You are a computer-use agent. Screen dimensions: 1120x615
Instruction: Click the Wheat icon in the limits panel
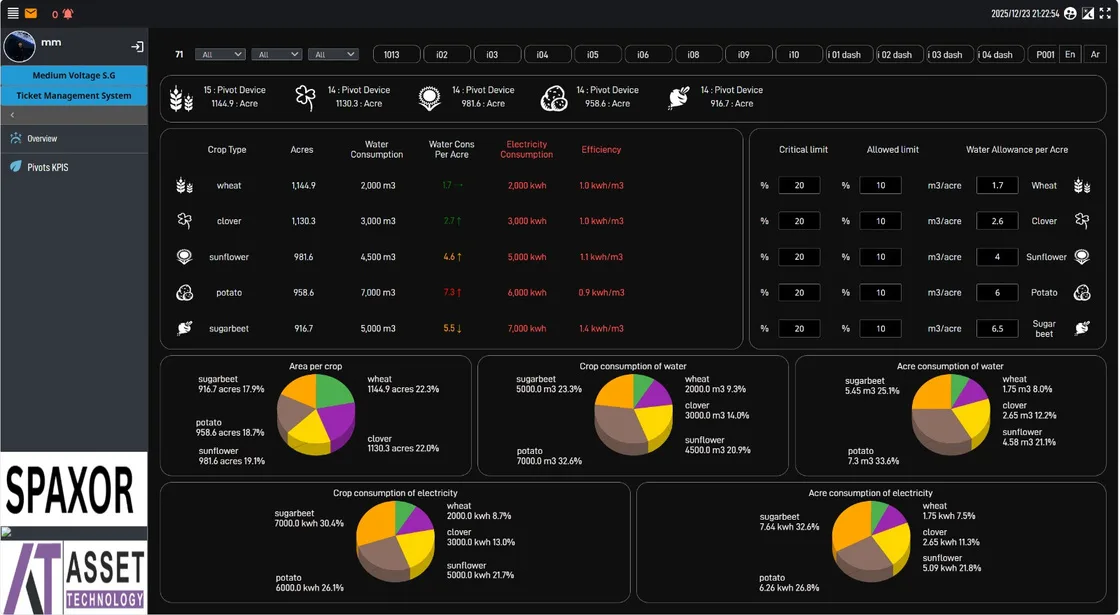1082,186
